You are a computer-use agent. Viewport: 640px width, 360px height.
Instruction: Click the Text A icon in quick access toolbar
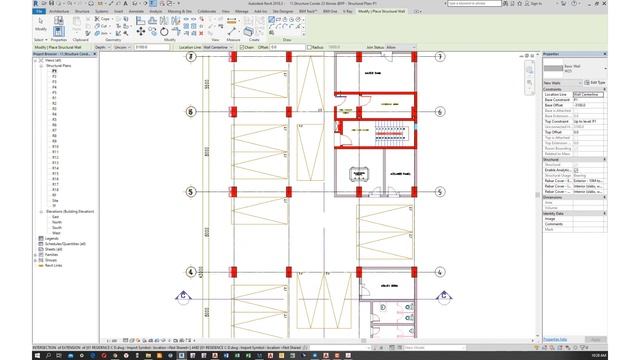point(125,3)
